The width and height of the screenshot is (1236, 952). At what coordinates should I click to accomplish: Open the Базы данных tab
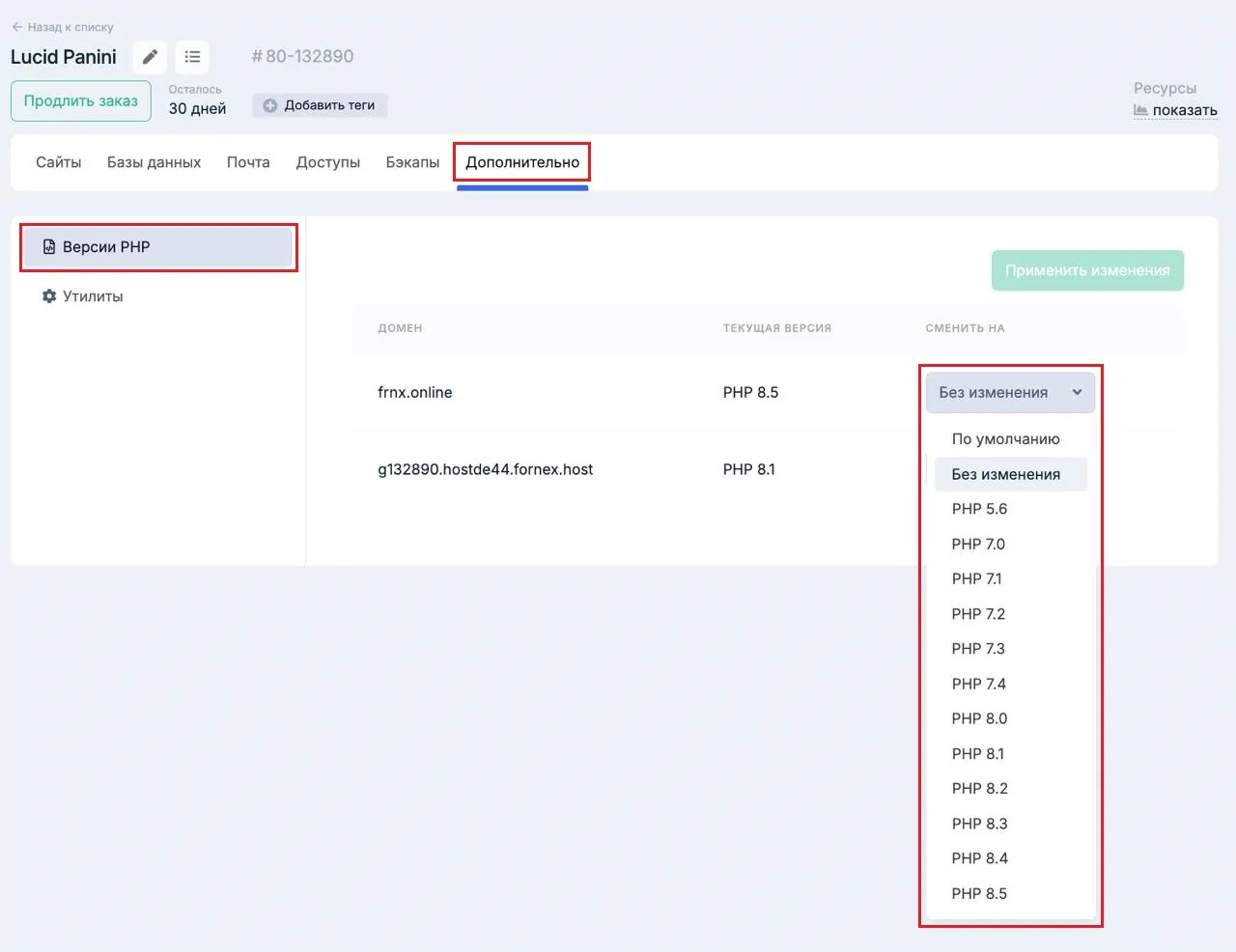click(154, 161)
